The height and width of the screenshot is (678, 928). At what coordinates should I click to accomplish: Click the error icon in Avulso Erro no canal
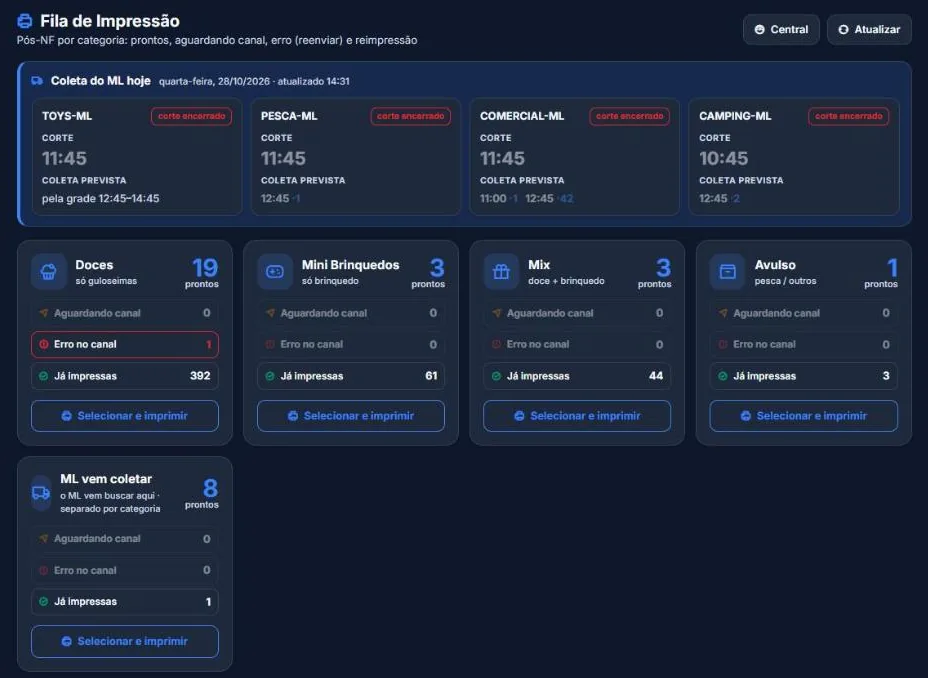723,344
